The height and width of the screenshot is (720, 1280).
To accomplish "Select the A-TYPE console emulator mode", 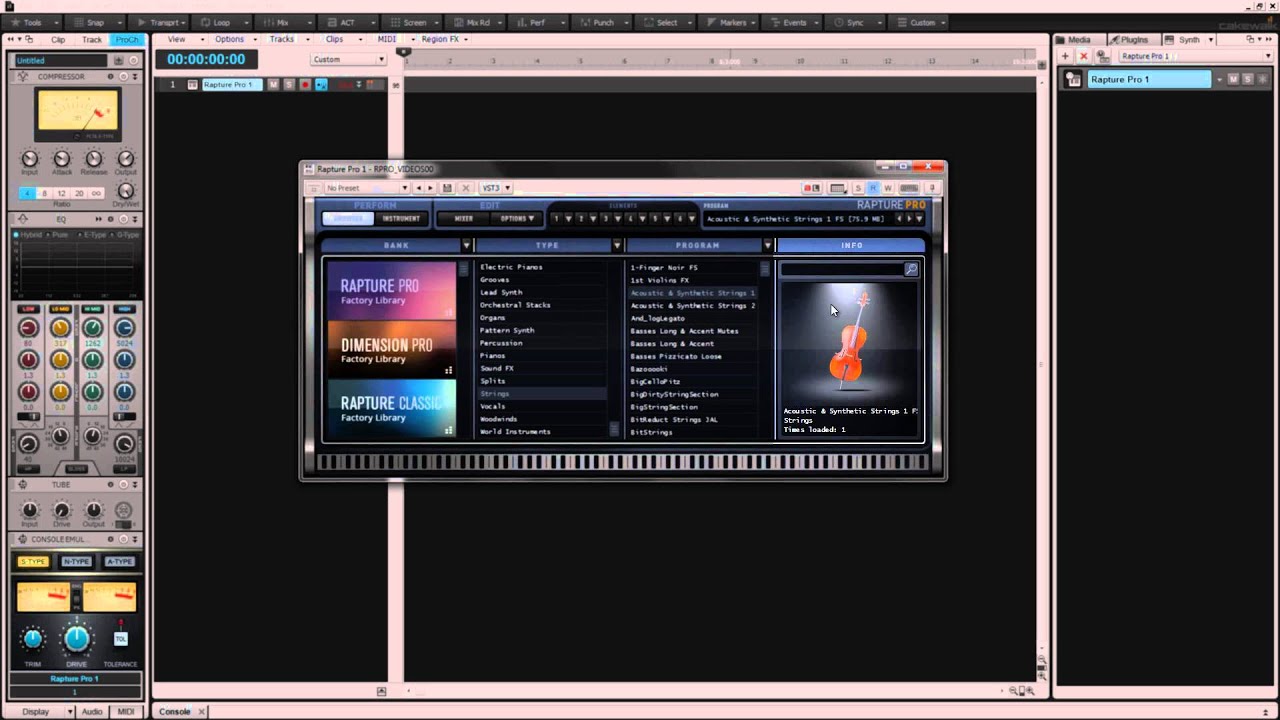I will [x=120, y=561].
